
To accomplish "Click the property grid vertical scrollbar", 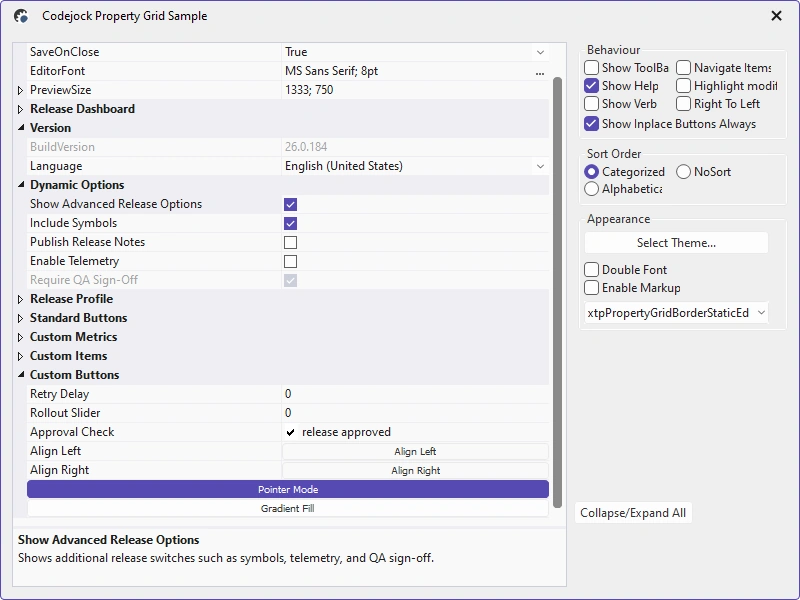I will coord(557,292).
